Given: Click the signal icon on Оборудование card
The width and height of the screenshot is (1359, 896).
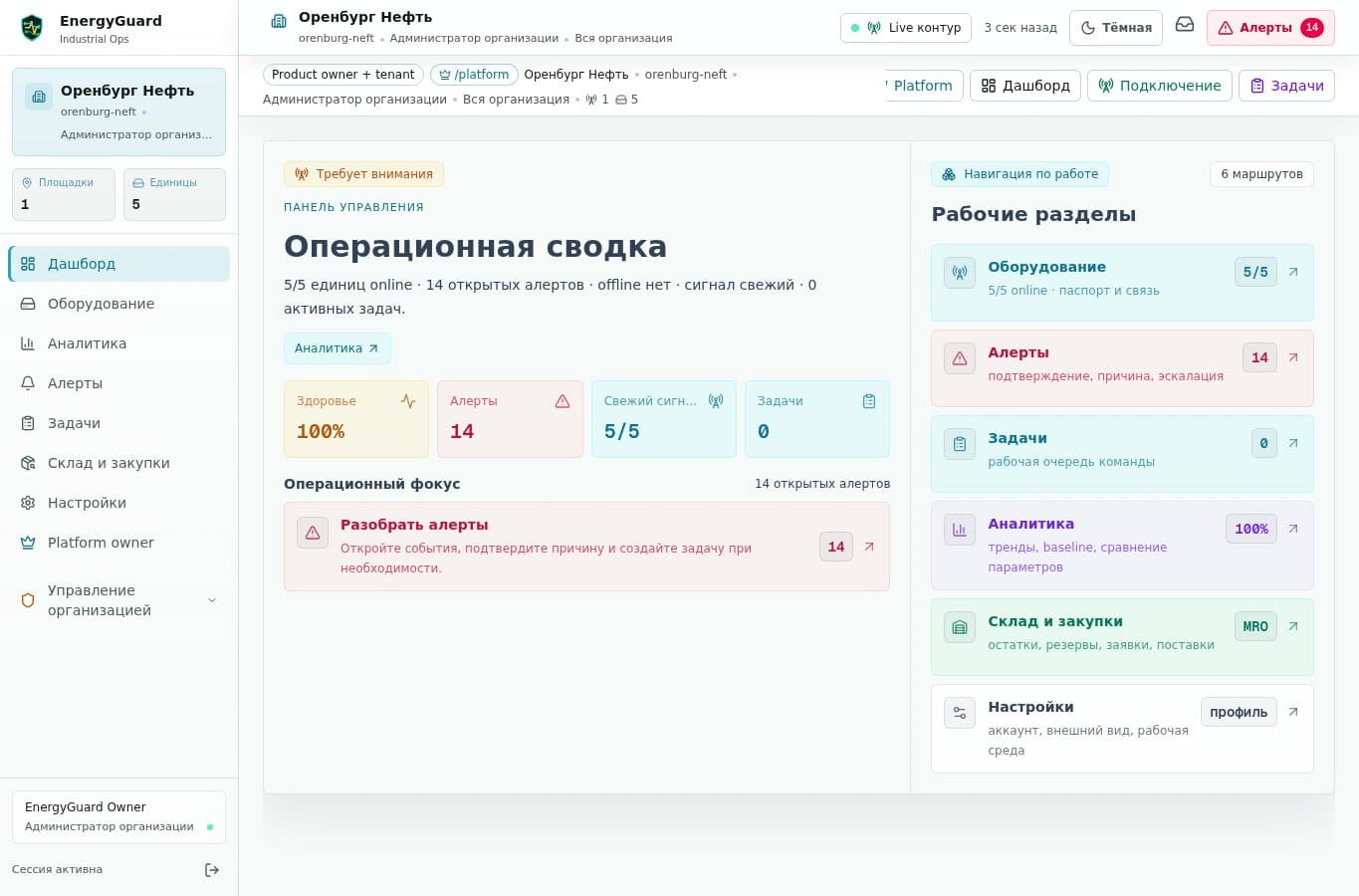Looking at the screenshot, I should [x=960, y=273].
